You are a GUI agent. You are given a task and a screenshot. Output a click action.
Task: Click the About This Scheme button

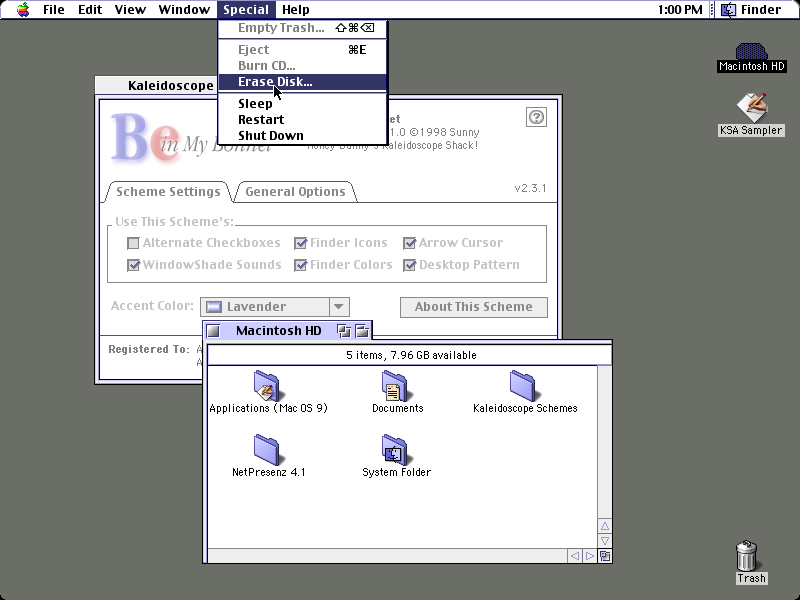473,307
